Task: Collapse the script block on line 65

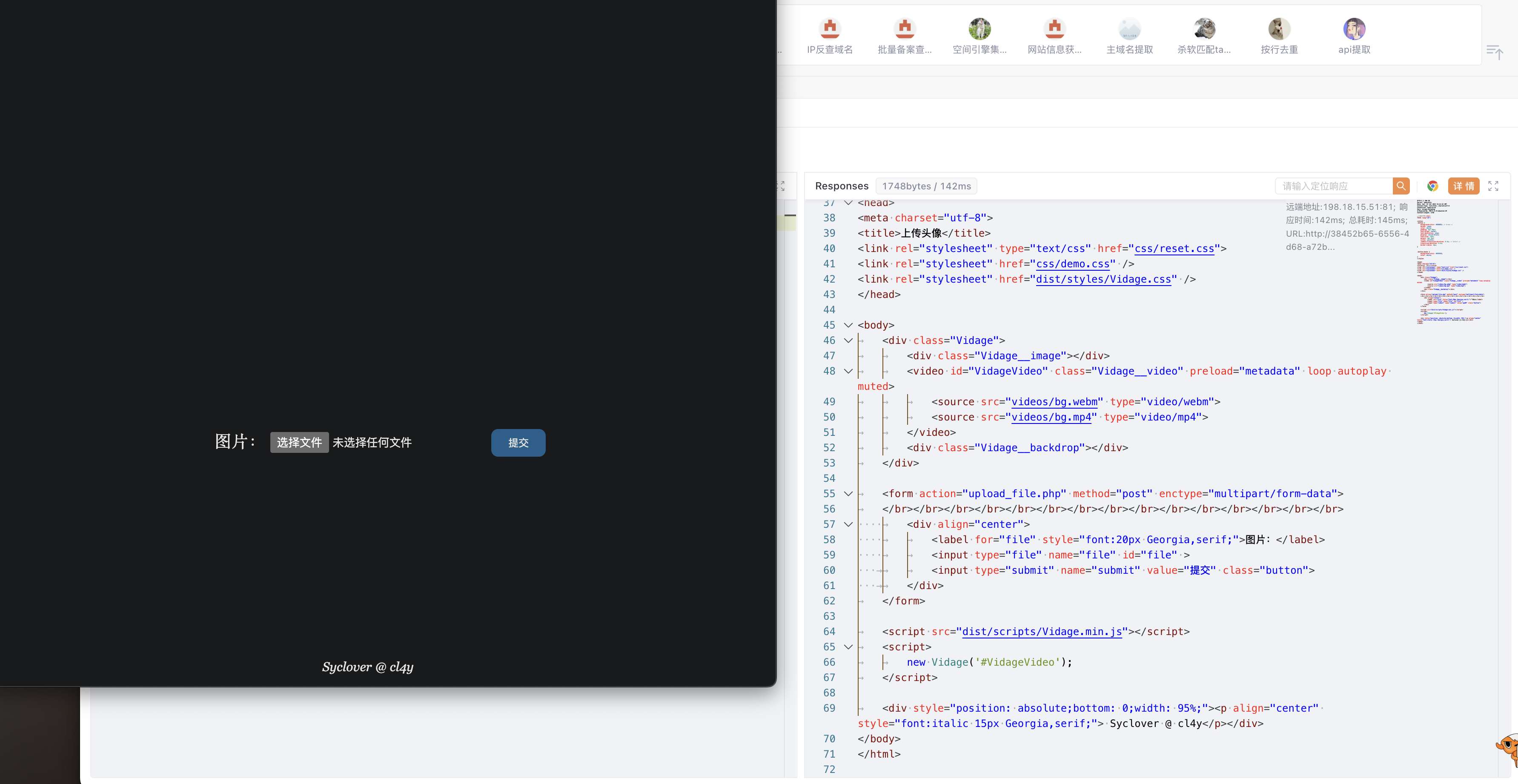Action: point(848,647)
